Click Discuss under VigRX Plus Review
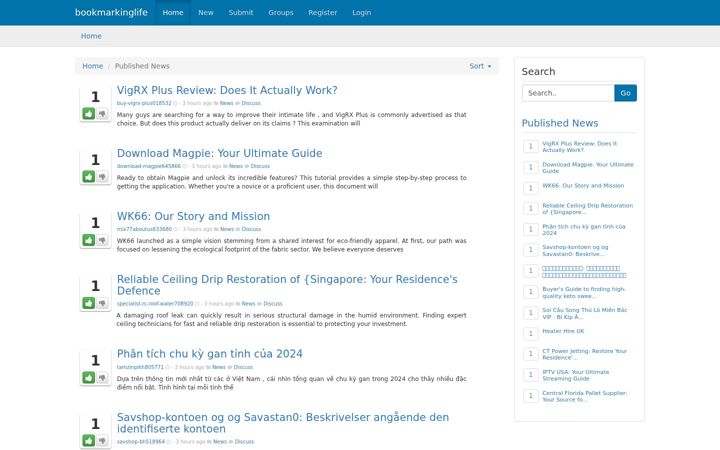Viewport: 720px width, 450px height. pos(251,103)
